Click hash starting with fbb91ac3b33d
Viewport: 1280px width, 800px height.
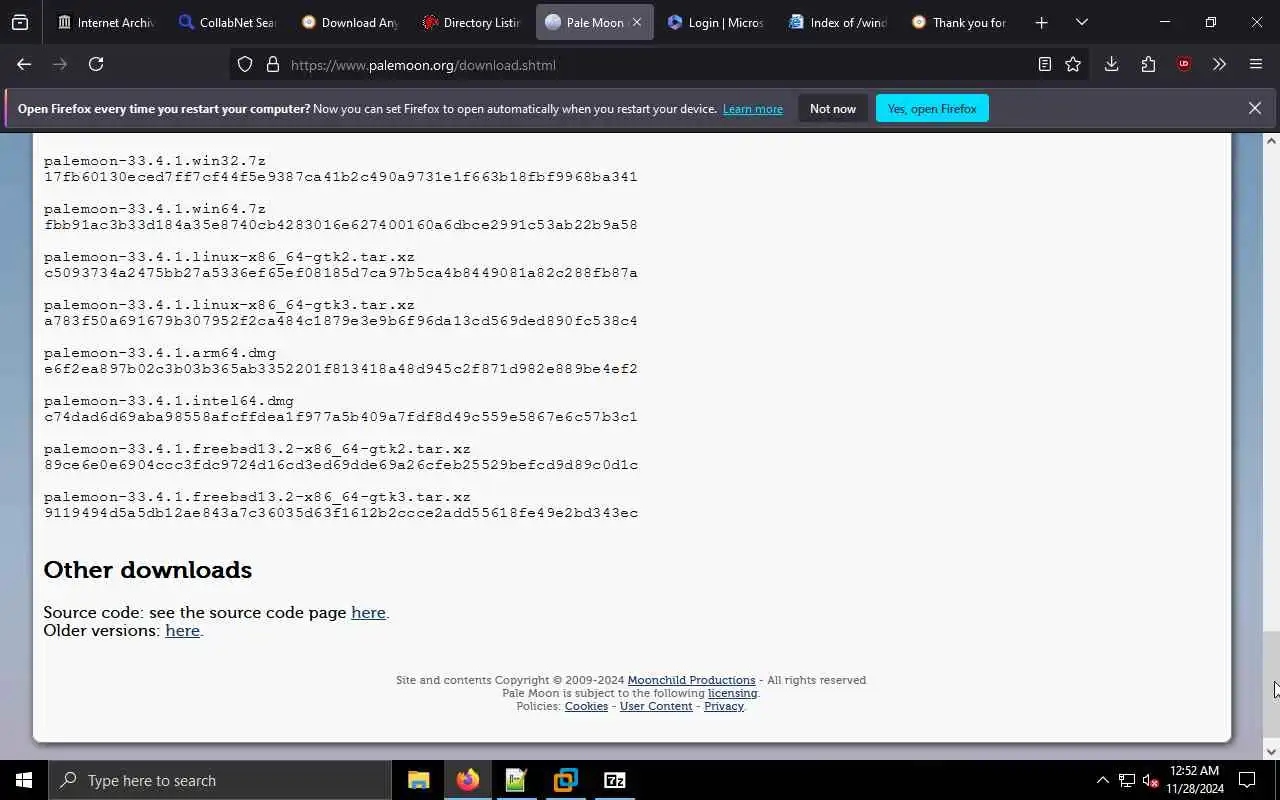341,225
